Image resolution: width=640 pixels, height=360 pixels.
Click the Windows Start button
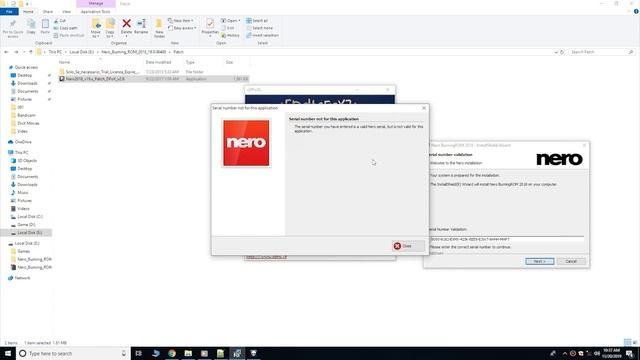tap(7, 353)
